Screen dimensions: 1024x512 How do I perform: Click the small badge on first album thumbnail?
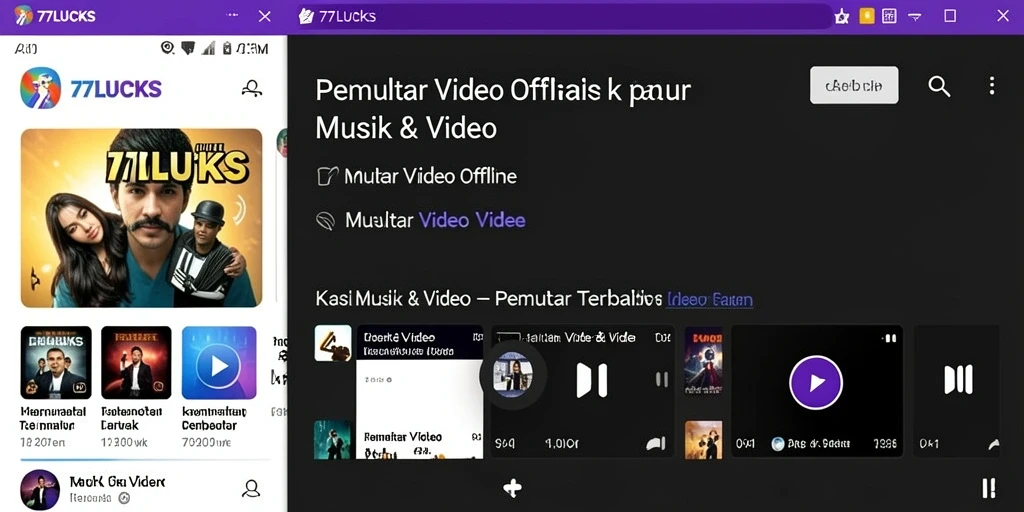point(82,388)
